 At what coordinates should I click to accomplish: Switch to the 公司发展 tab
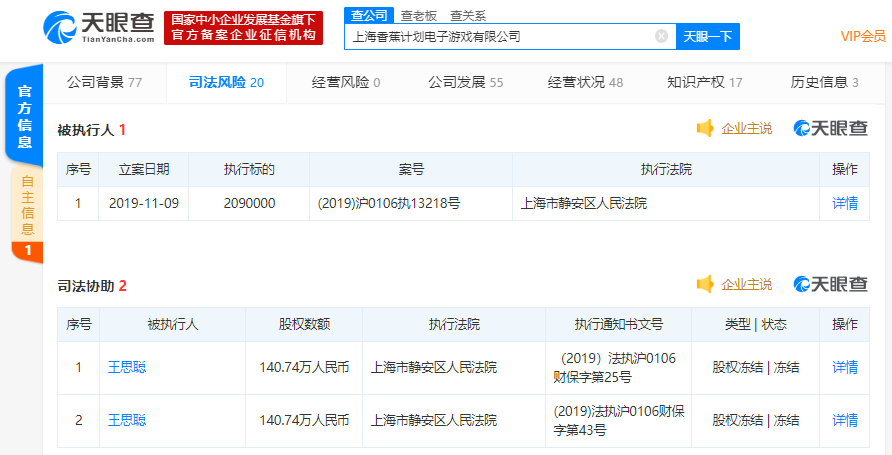466,82
